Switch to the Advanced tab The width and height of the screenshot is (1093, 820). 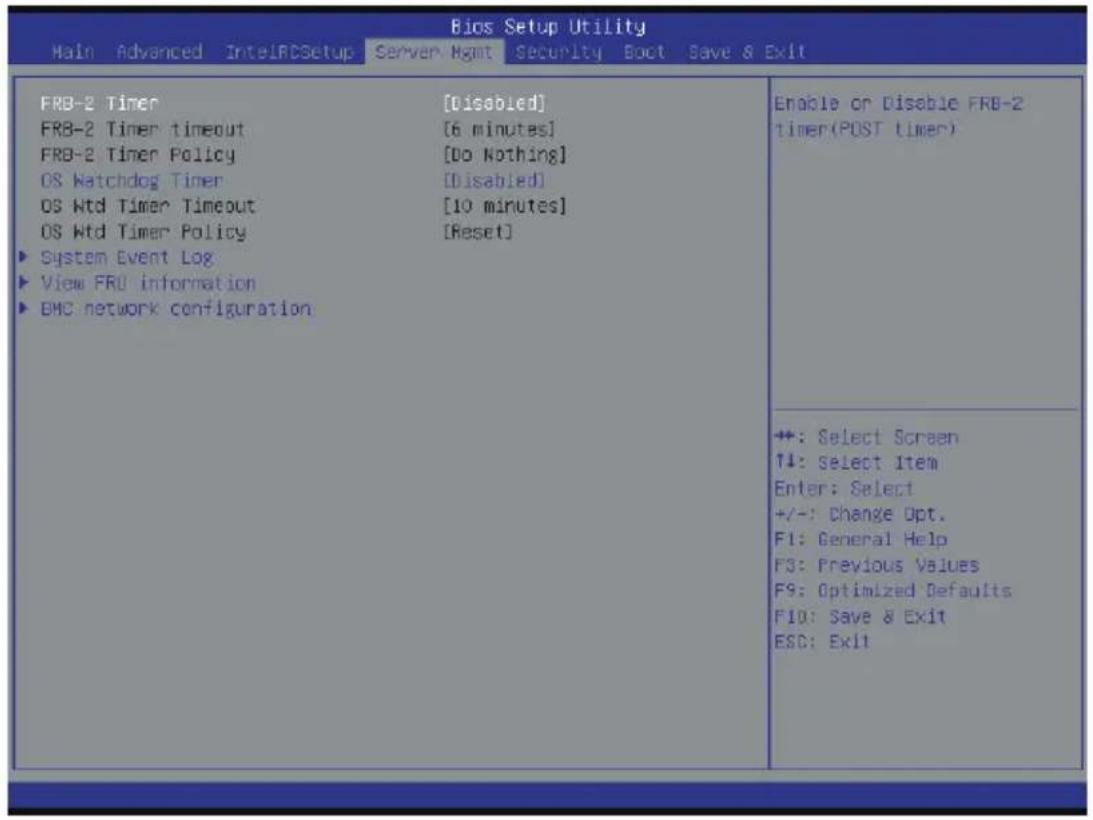[x=160, y=52]
